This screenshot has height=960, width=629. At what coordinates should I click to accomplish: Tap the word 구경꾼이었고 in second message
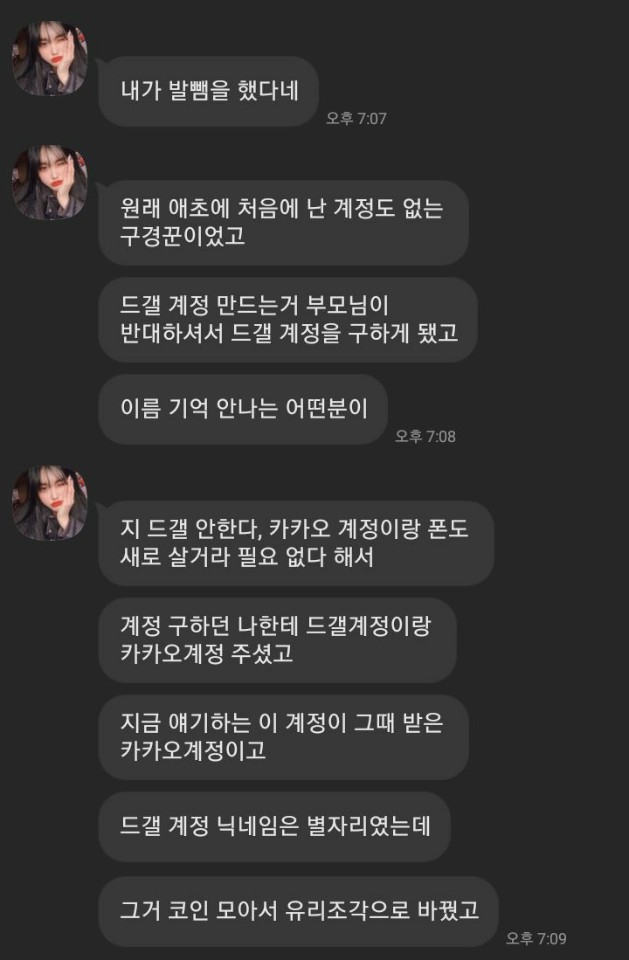tap(183, 236)
